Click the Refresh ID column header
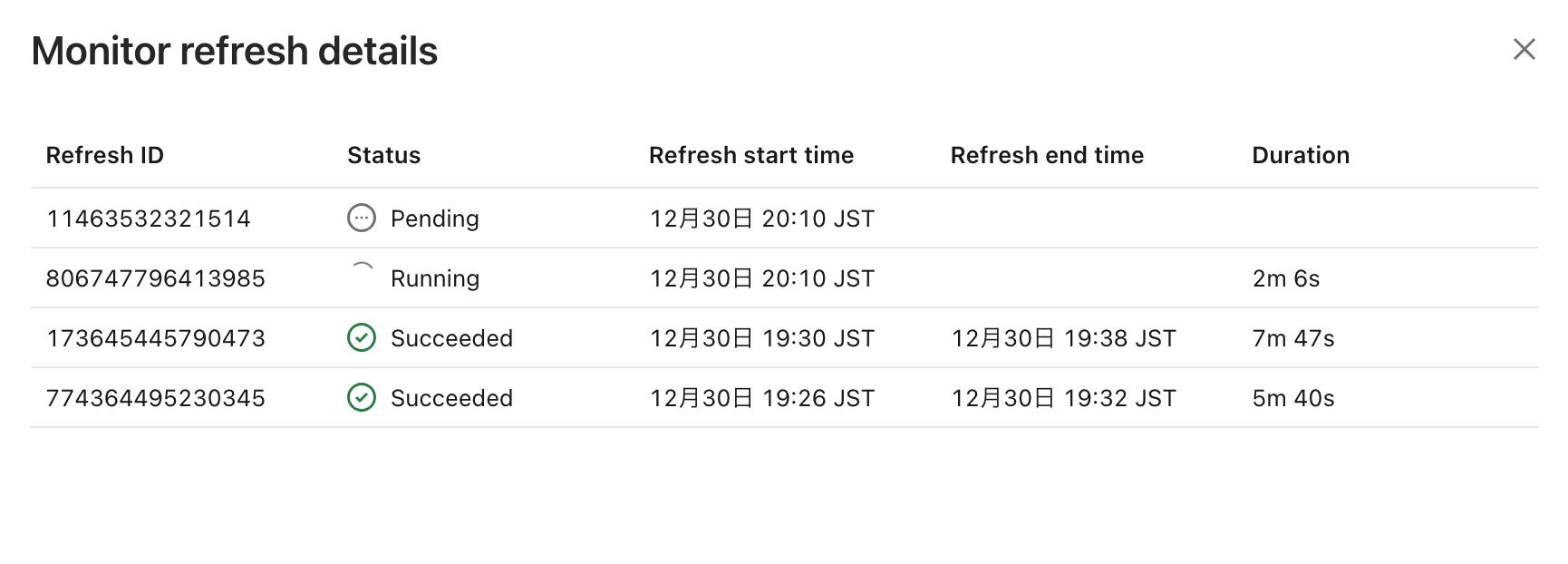This screenshot has height=564, width=1568. coord(105,155)
